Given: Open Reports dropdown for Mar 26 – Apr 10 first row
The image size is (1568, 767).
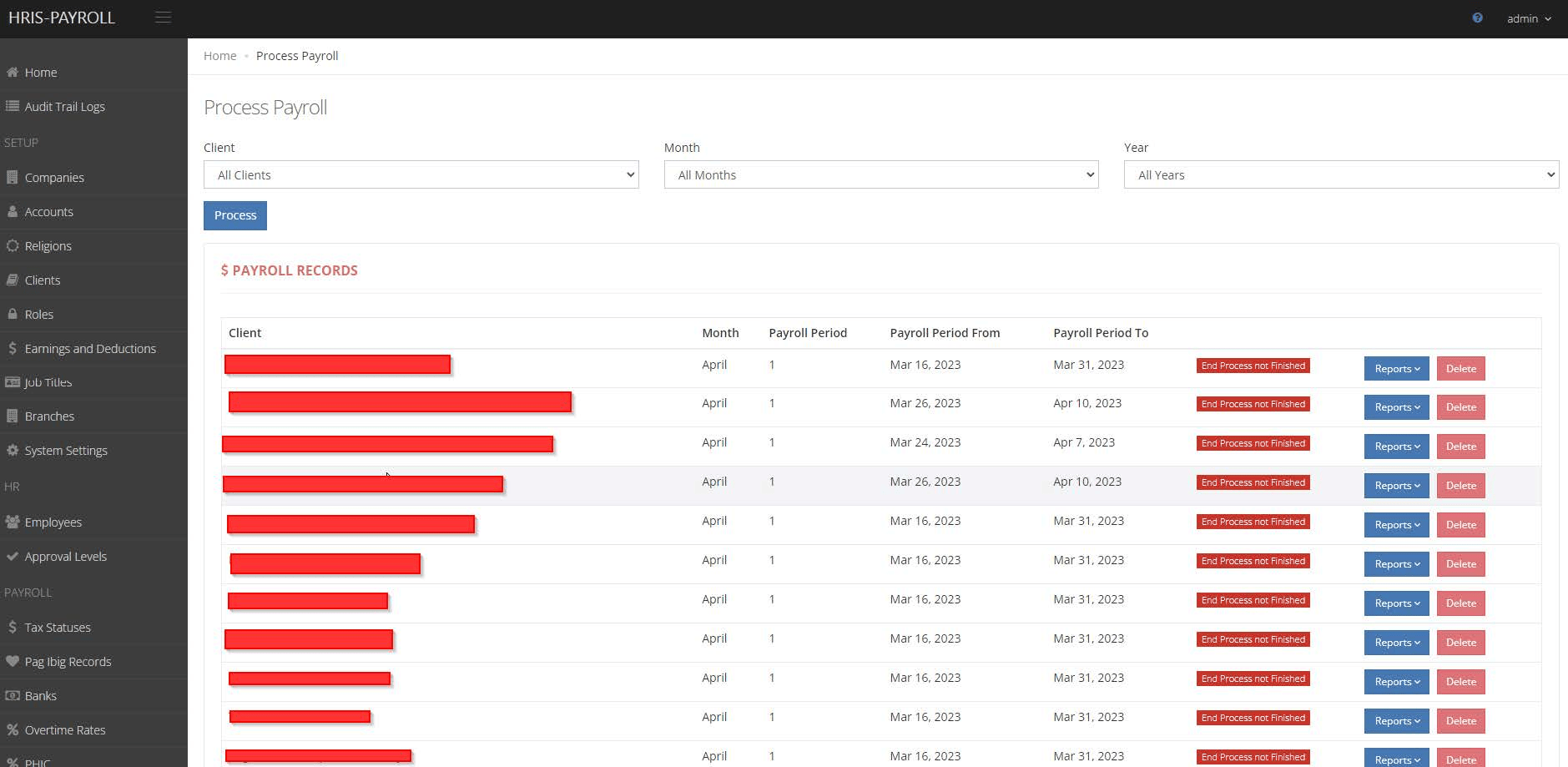Looking at the screenshot, I should point(1397,407).
